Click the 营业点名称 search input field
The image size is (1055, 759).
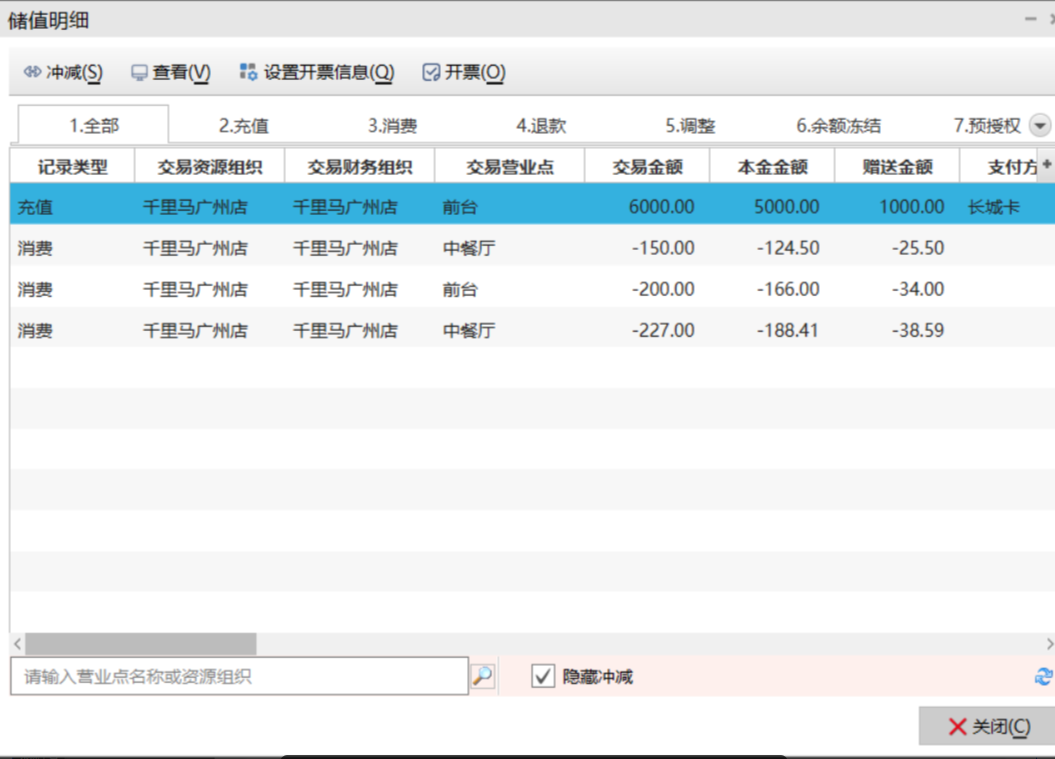pyautogui.click(x=239, y=677)
